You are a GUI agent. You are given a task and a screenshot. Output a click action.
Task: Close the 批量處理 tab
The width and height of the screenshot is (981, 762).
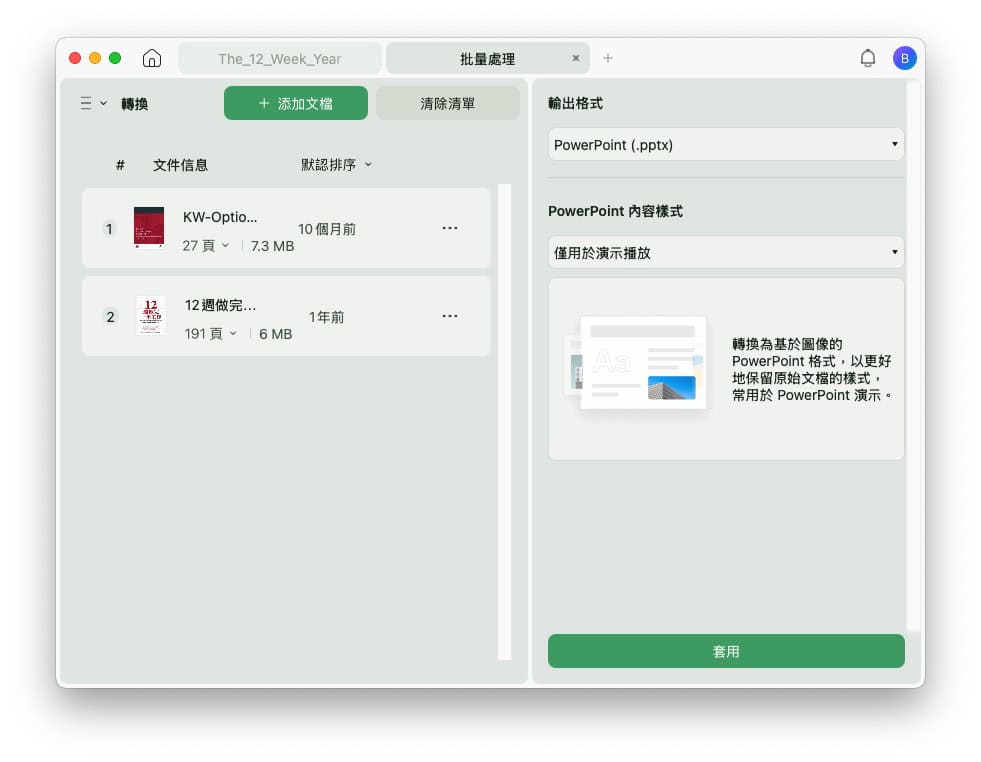(576, 58)
